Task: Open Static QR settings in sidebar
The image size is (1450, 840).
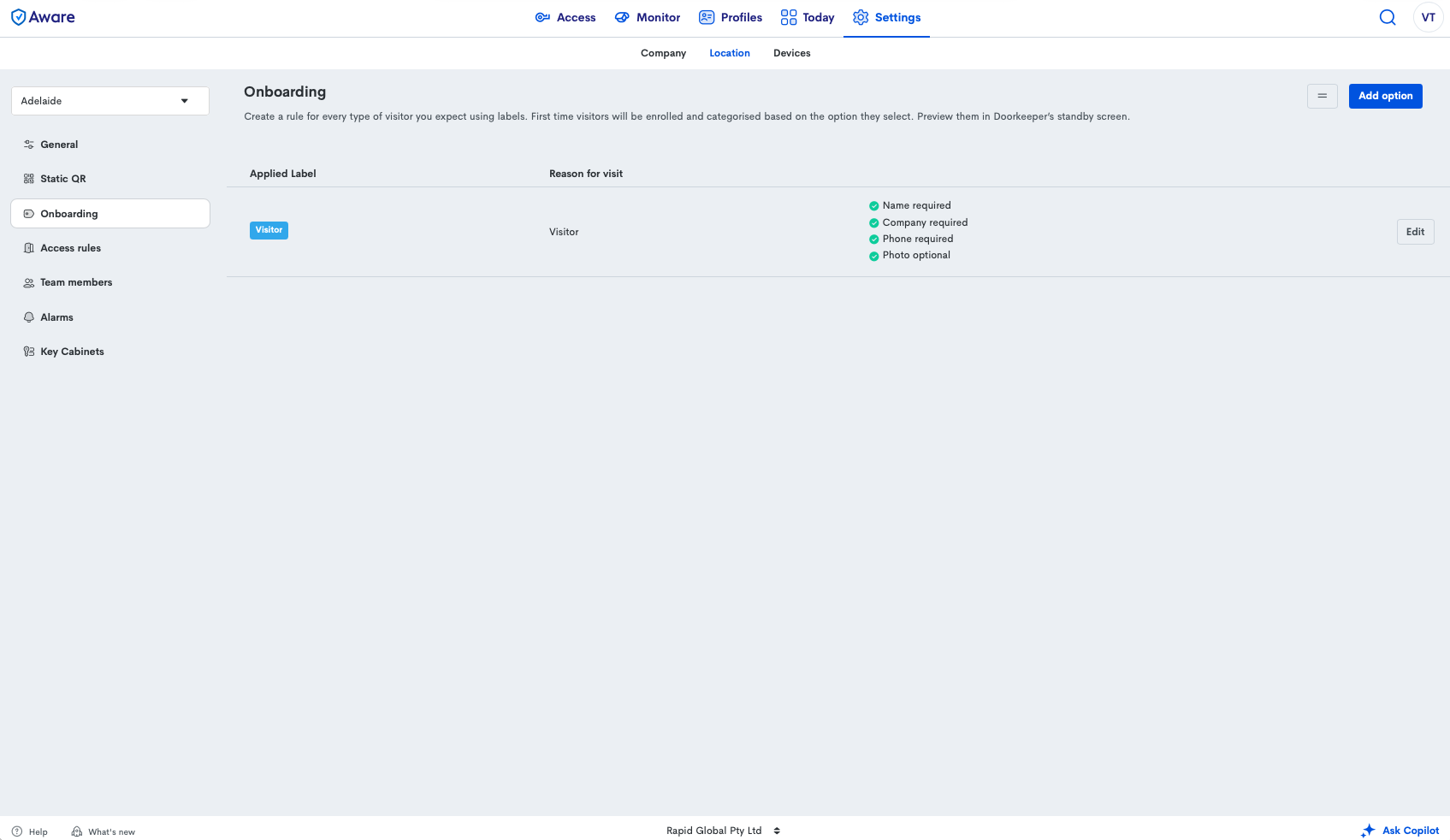Action: pyautogui.click(x=62, y=179)
